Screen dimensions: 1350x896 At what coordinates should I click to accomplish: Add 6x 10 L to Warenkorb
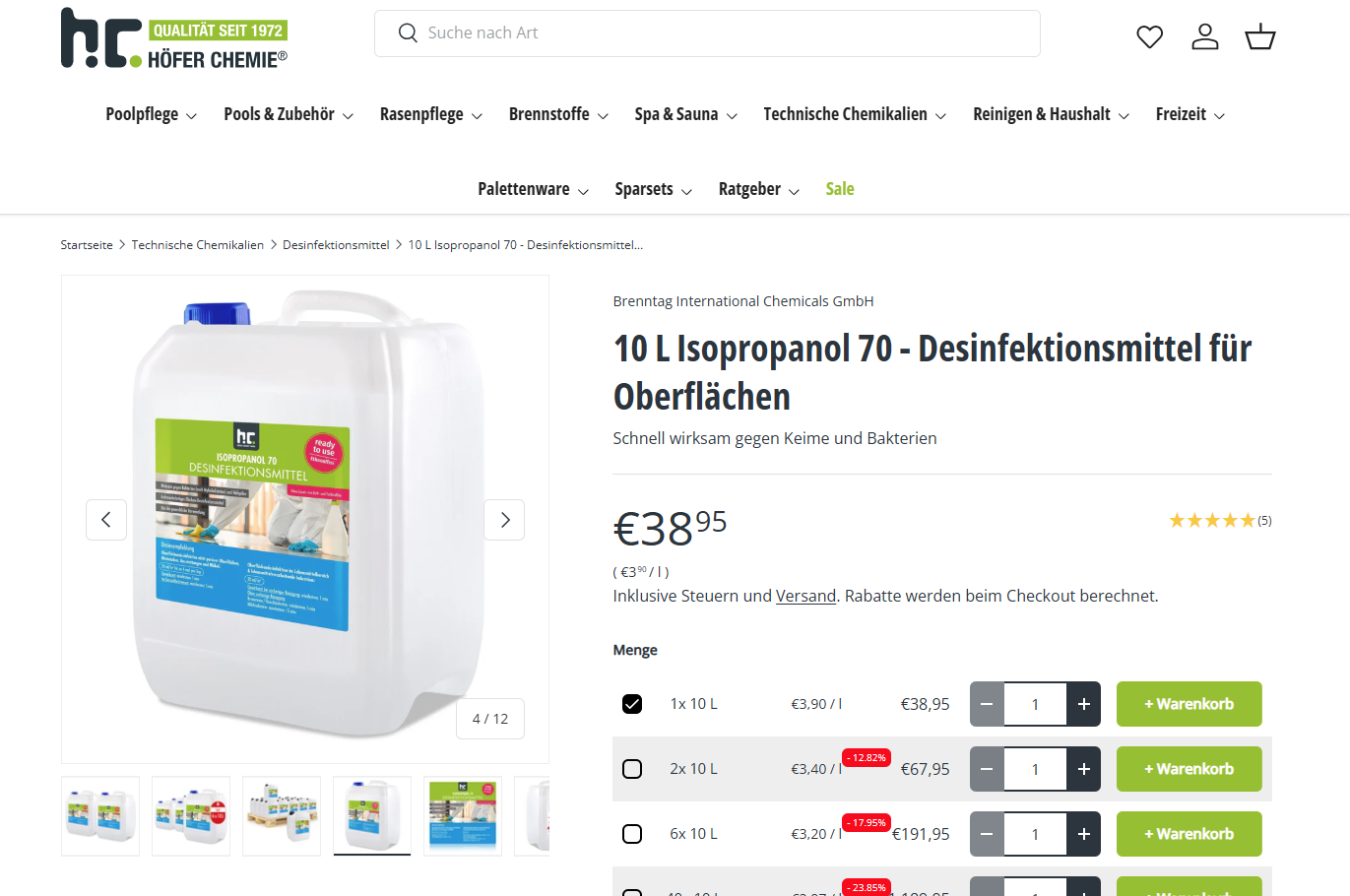1189,834
